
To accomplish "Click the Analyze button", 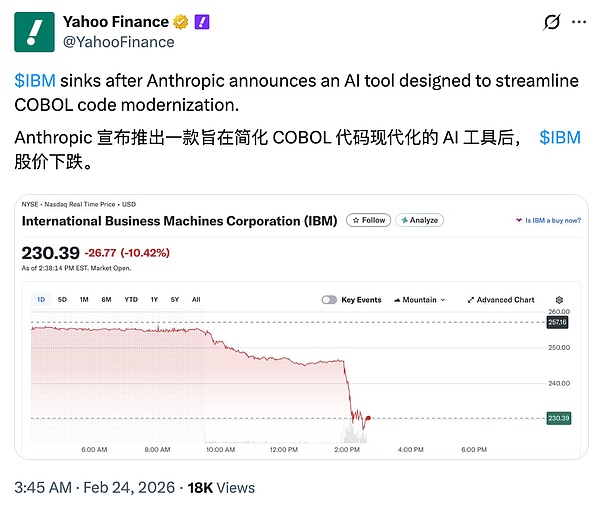I will point(419,220).
